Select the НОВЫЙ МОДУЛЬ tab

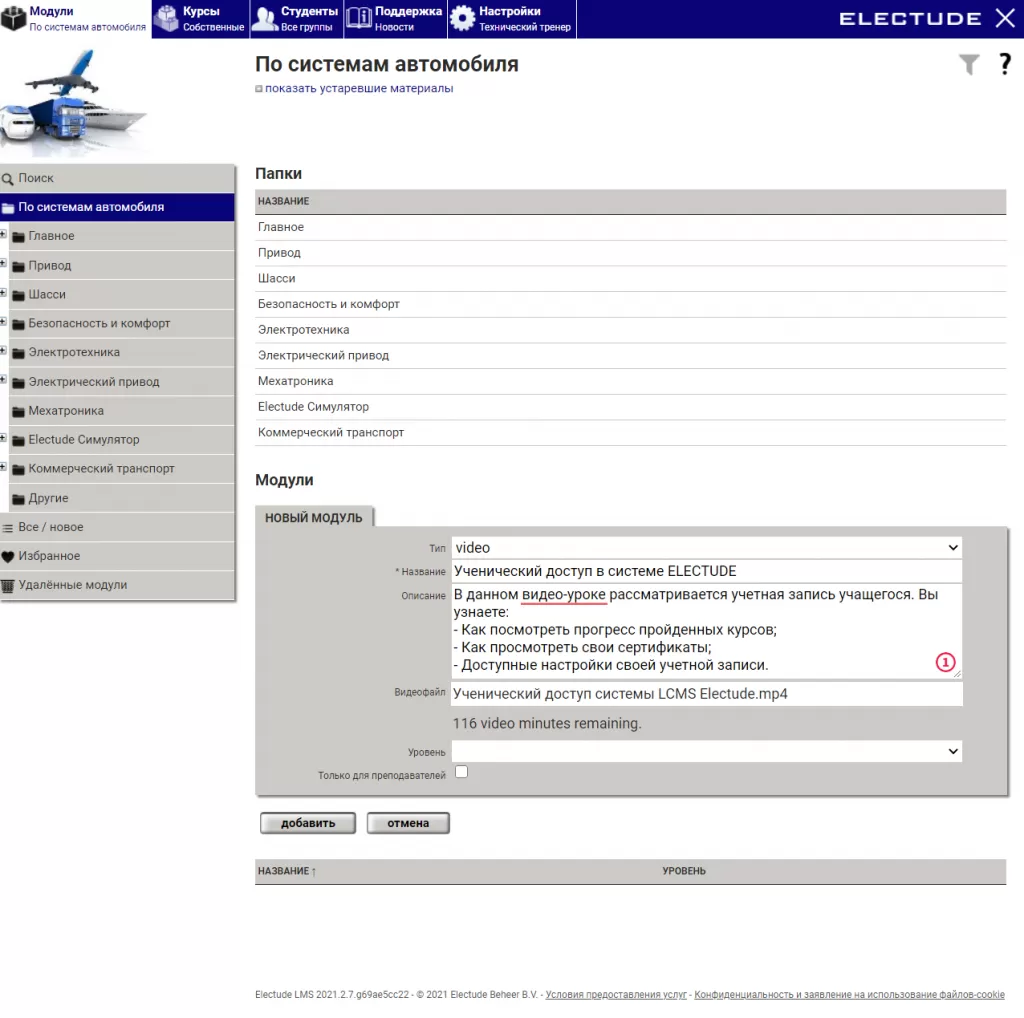(314, 518)
